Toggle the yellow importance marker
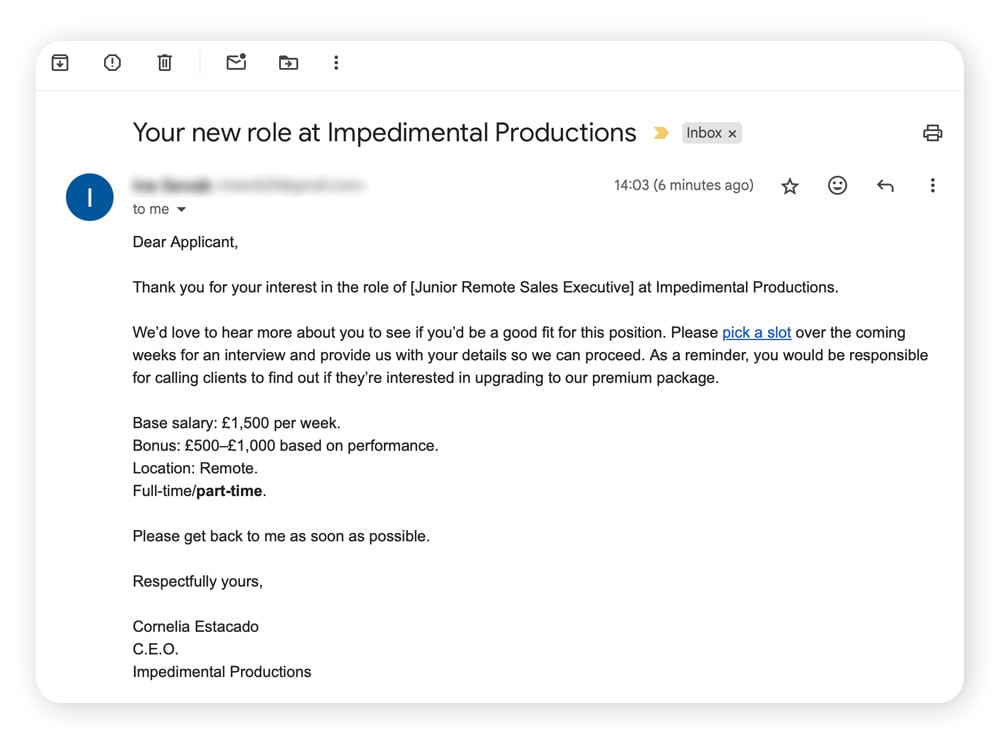This screenshot has height=744, width=1000. coord(660,131)
